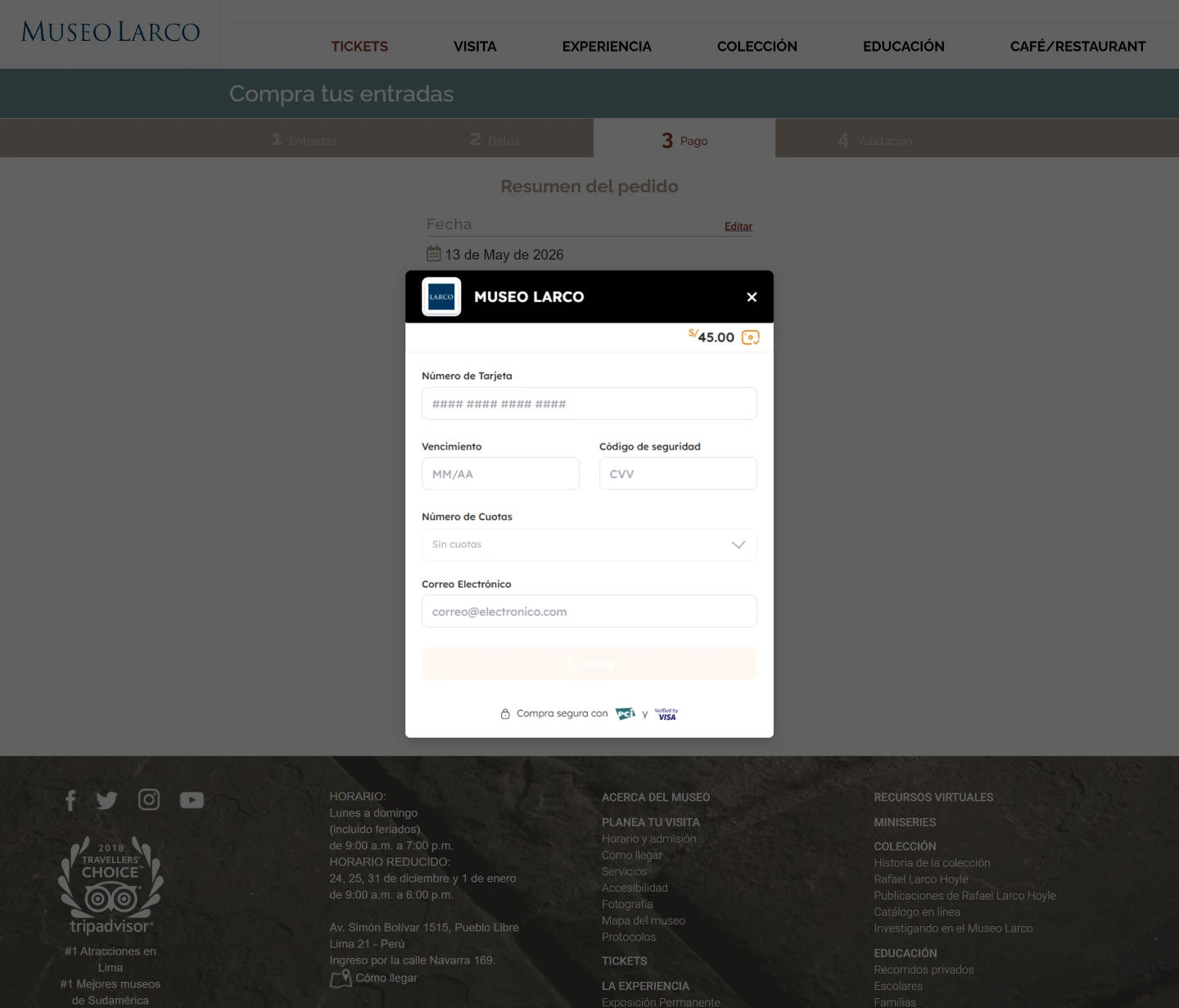Expand the Número de Cuotas dropdown
Image resolution: width=1179 pixels, height=1008 pixels.
[589, 545]
